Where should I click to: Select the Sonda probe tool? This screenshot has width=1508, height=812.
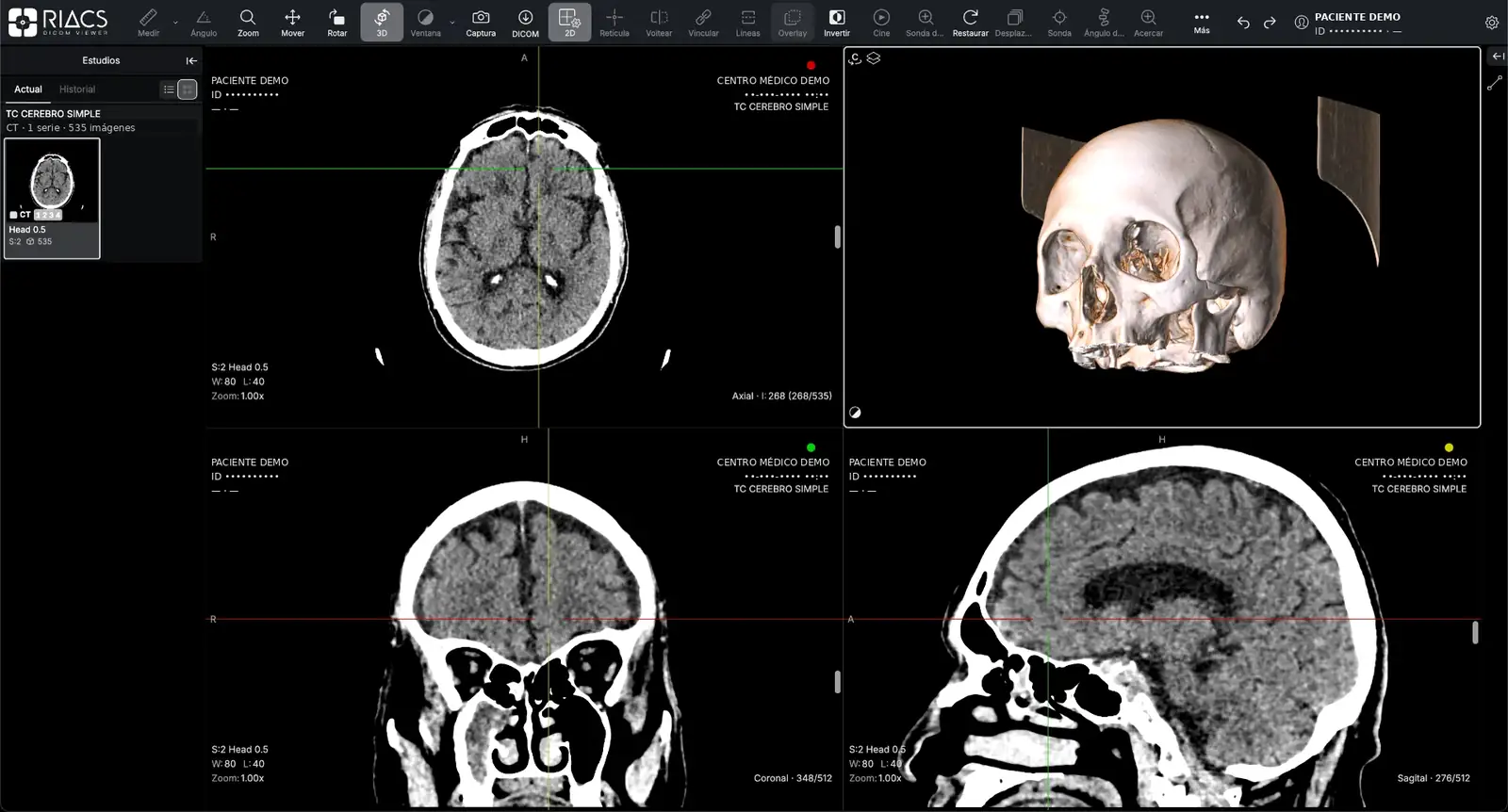[x=1059, y=22]
